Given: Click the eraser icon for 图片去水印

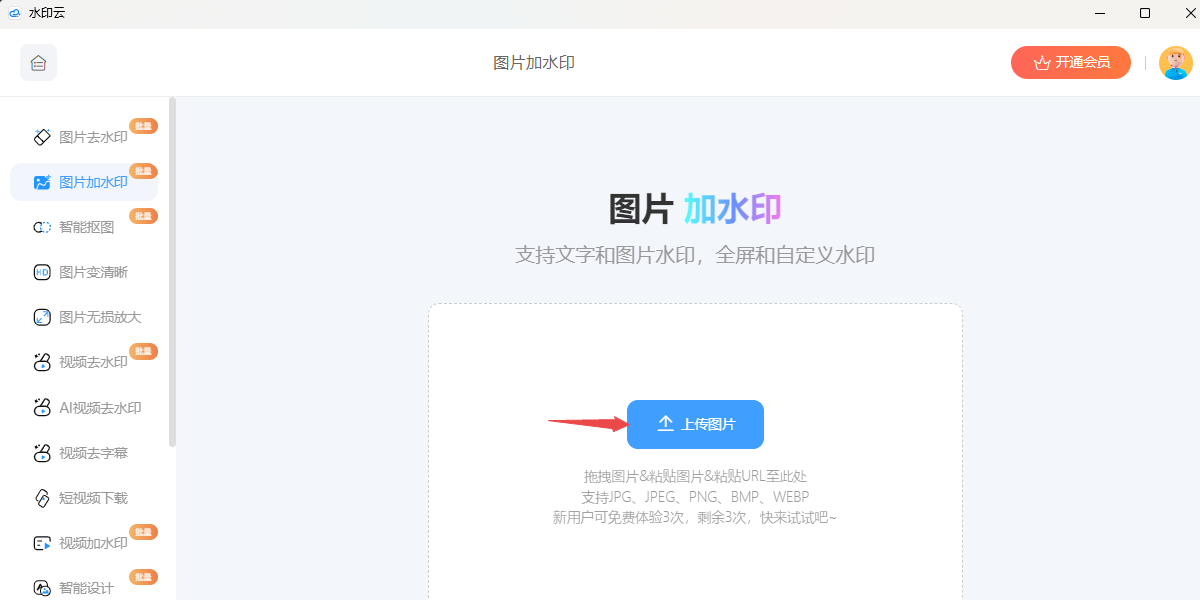Looking at the screenshot, I should [x=42, y=137].
